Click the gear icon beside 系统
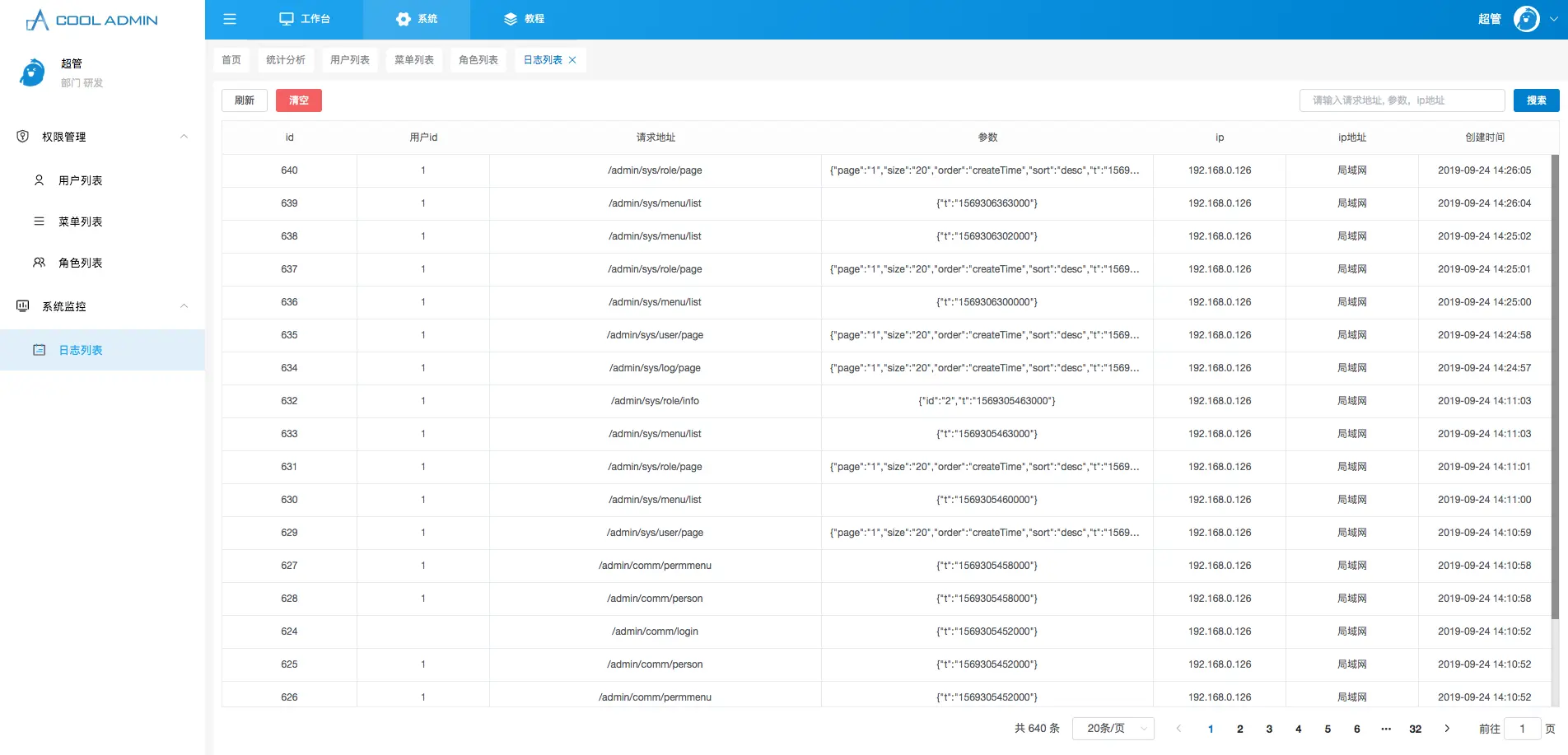Viewport: 1568px width, 755px height. pyautogui.click(x=404, y=19)
